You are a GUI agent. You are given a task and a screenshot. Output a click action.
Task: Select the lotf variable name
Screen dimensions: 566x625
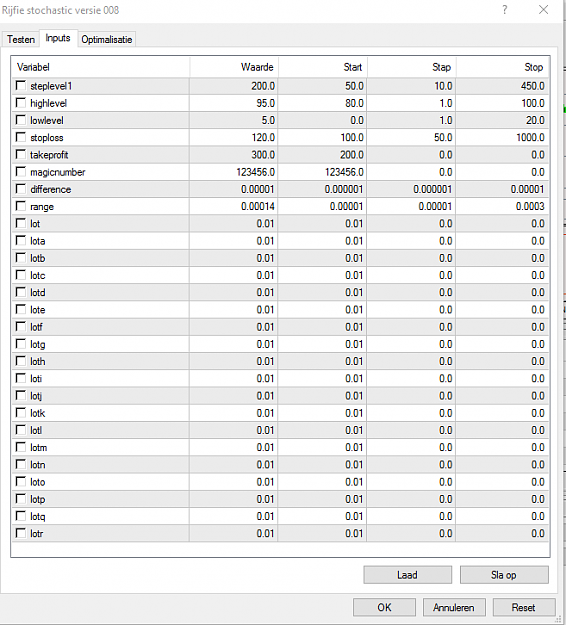coord(36,327)
